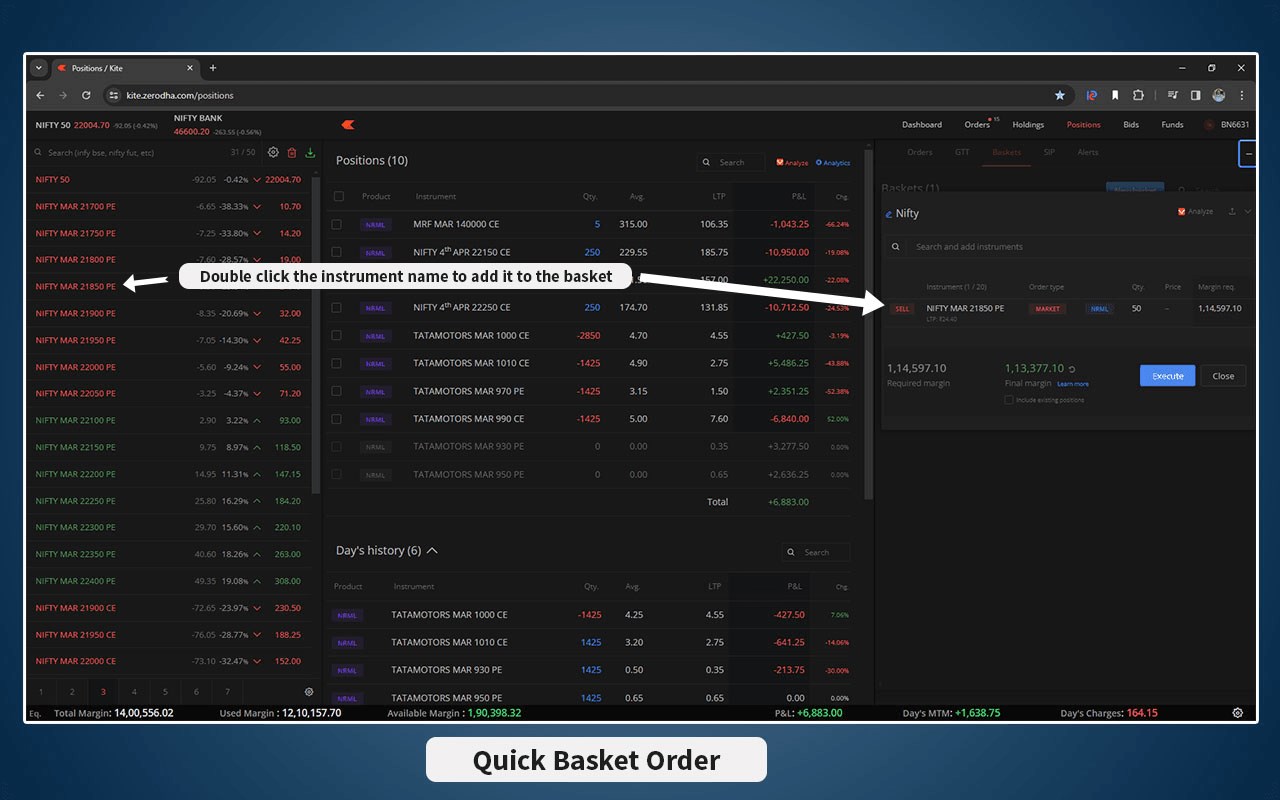Open the Orders menu item
This screenshot has width=1280, height=800.
[x=977, y=125]
